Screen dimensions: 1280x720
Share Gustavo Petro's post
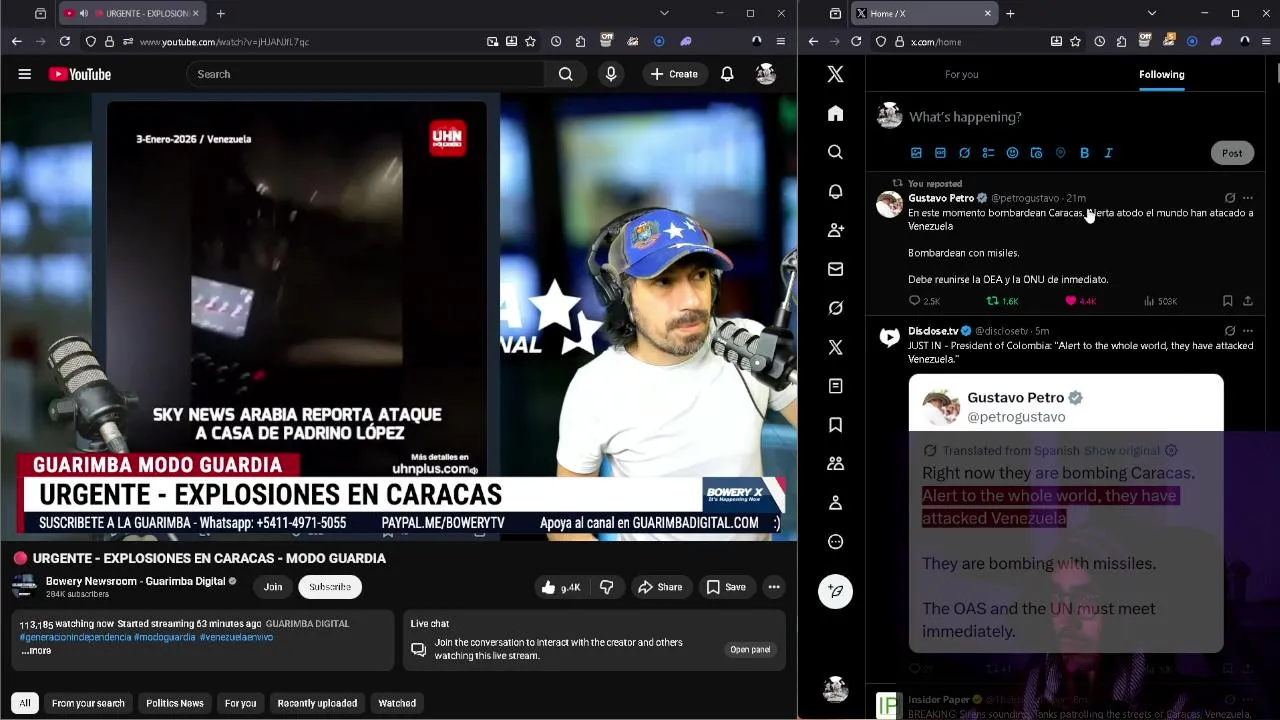click(1248, 301)
